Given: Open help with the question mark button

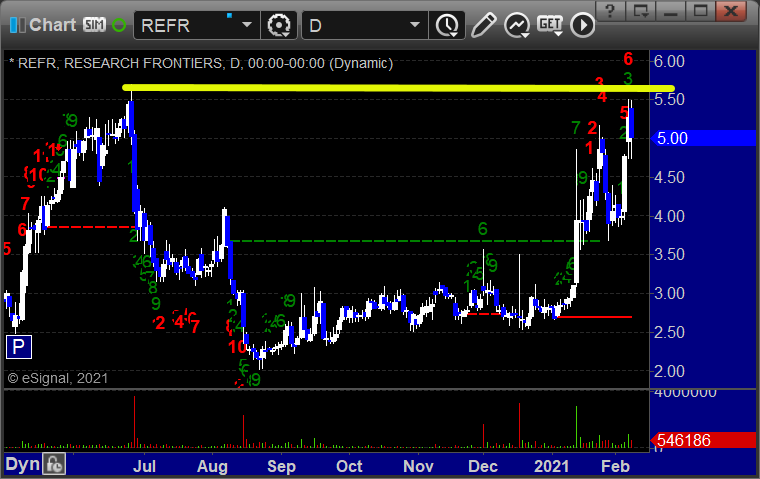Looking at the screenshot, I should pyautogui.click(x=610, y=11).
